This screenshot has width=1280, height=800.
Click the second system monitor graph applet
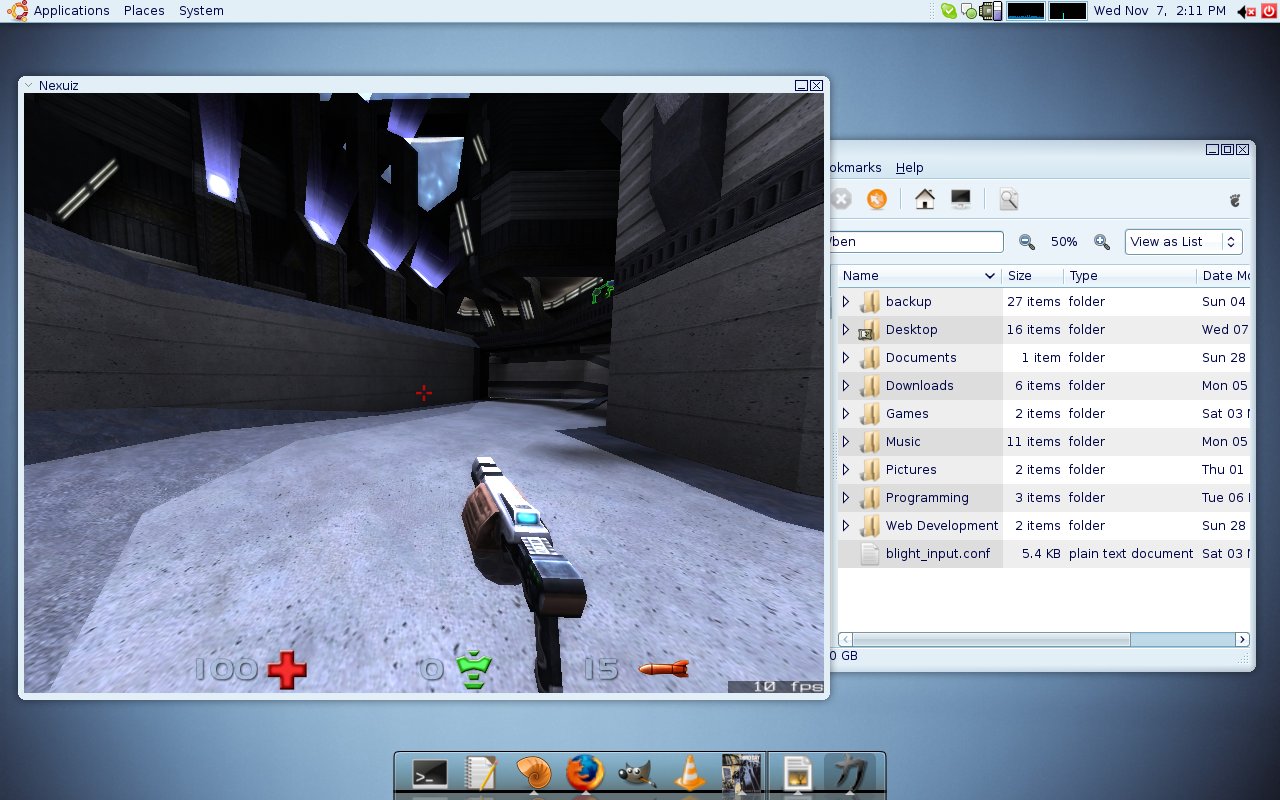click(1067, 11)
